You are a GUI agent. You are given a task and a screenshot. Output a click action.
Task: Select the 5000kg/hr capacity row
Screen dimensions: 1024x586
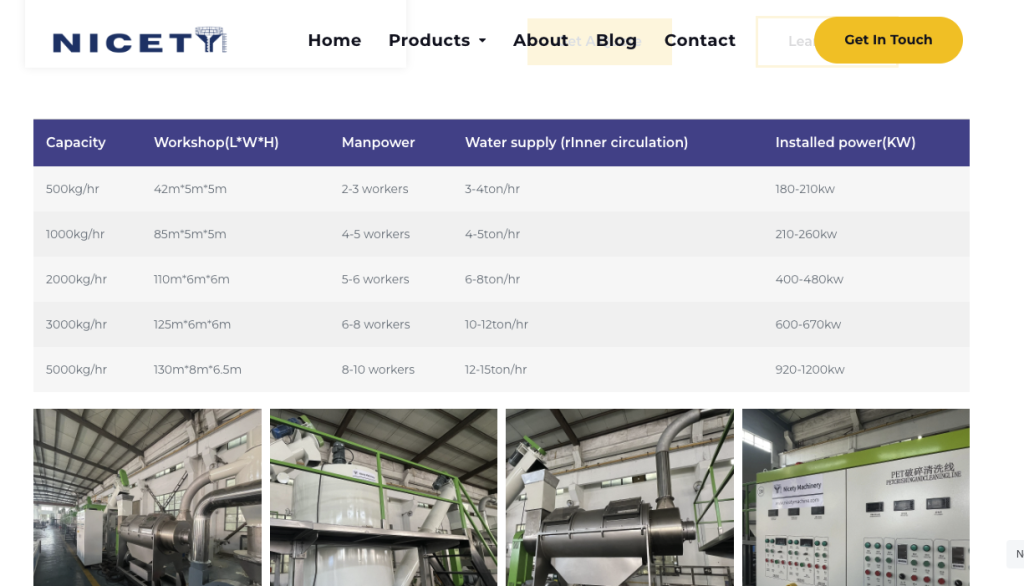coord(76,369)
